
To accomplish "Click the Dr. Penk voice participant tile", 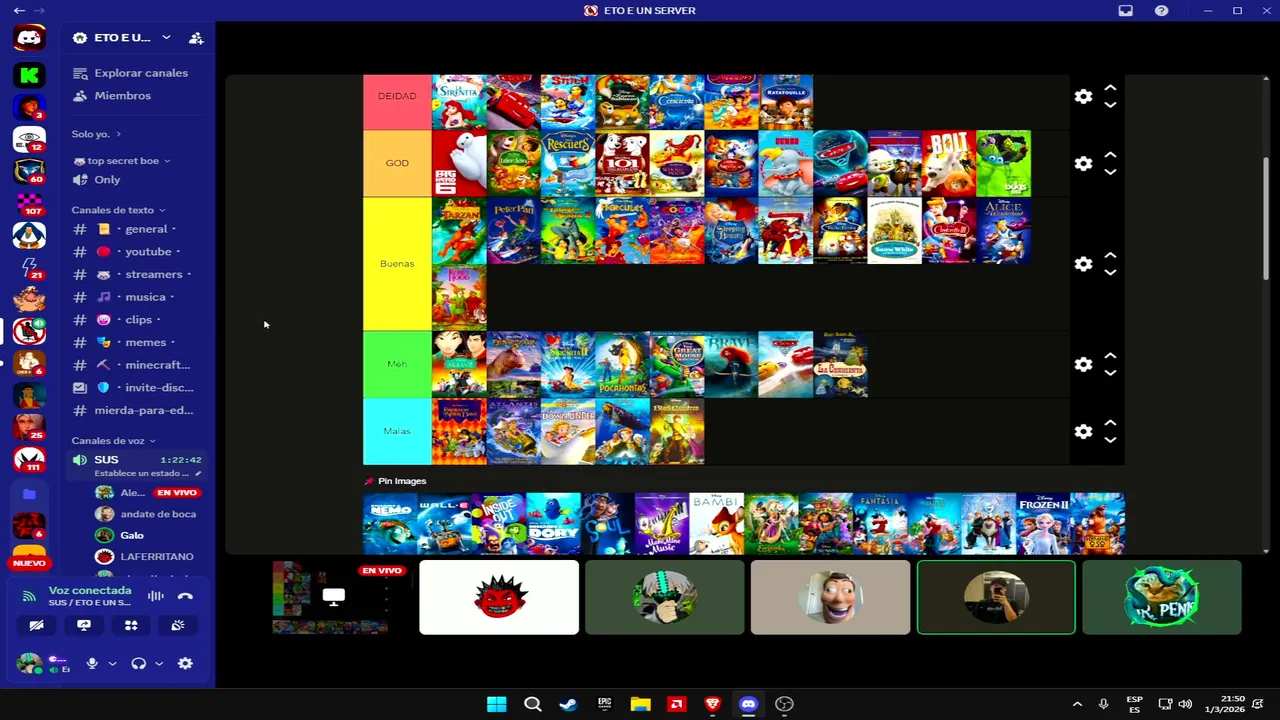I will coord(1161,597).
